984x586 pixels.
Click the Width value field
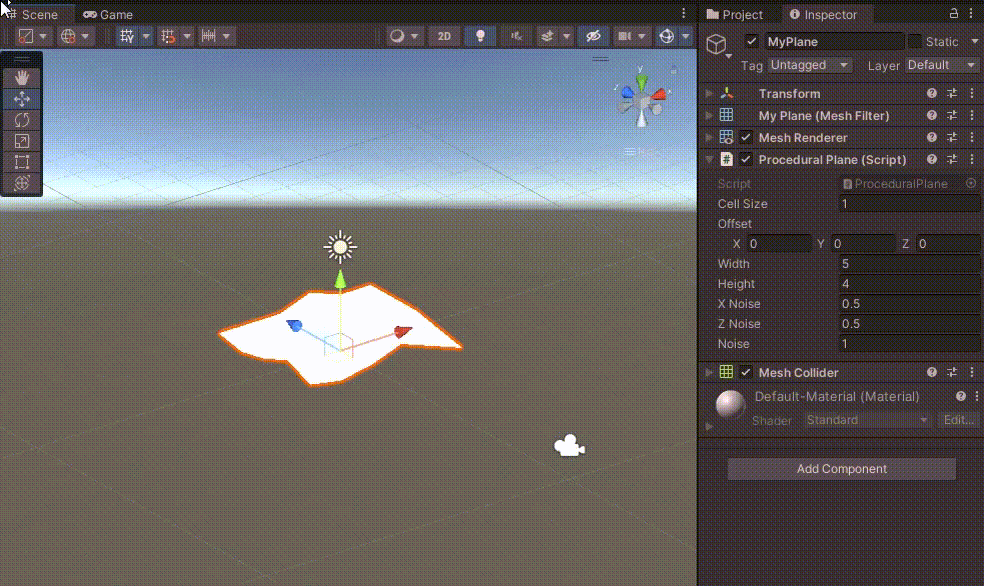pyautogui.click(x=910, y=264)
